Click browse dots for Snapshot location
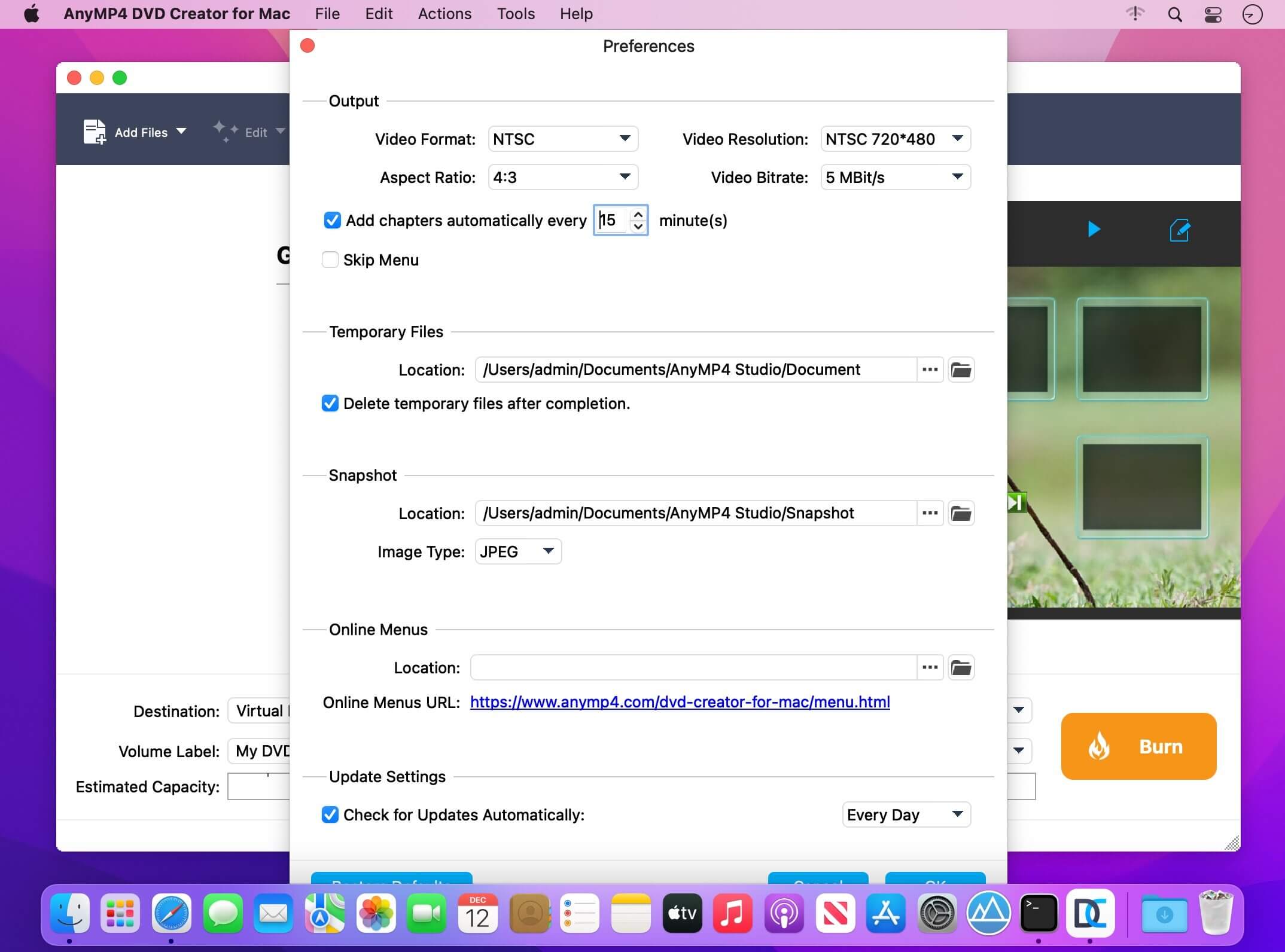This screenshot has width=1285, height=952. [930, 513]
